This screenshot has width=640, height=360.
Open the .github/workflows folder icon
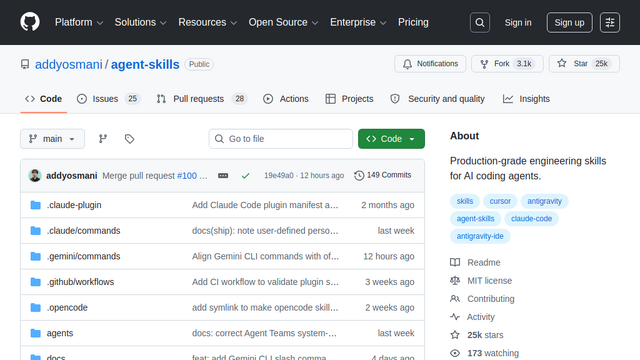coord(36,282)
